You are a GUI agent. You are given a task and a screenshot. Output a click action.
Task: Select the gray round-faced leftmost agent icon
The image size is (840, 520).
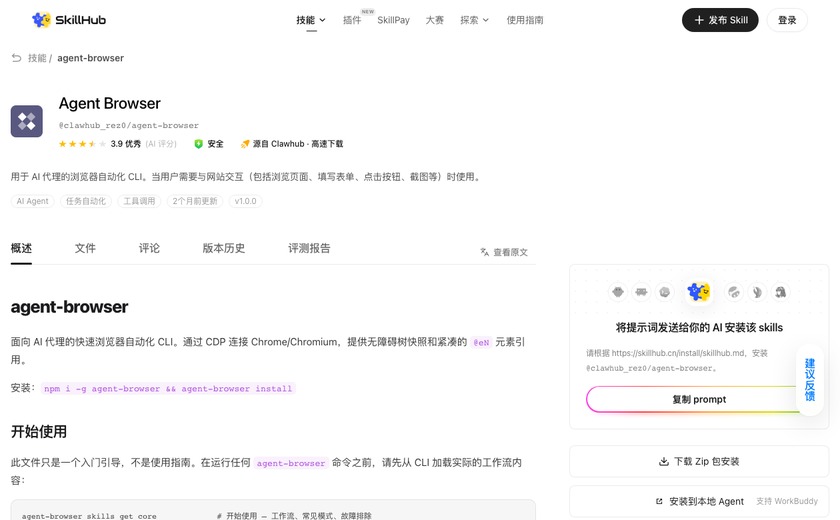click(618, 292)
